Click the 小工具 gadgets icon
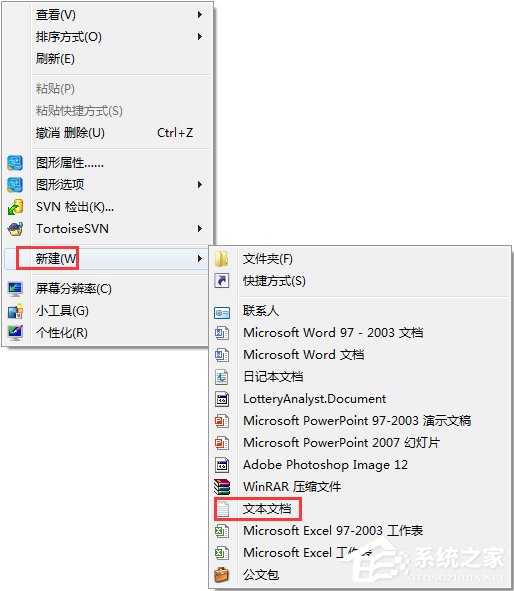The width and height of the screenshot is (514, 591). (x=15, y=311)
